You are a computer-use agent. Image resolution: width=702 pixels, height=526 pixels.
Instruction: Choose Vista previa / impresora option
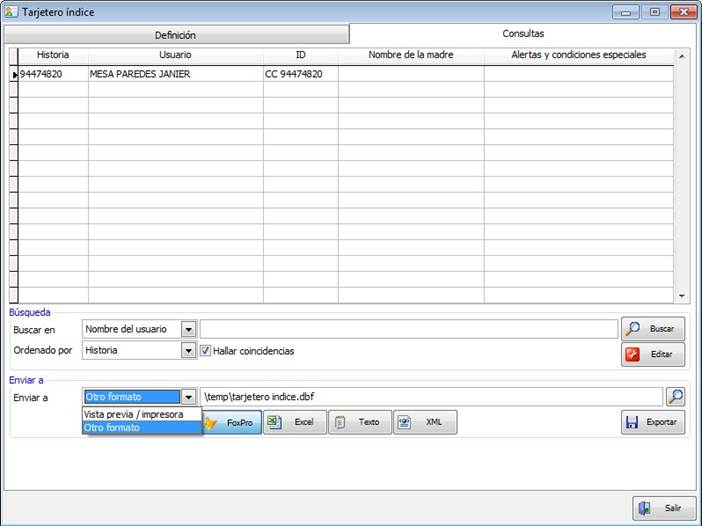[x=141, y=415]
